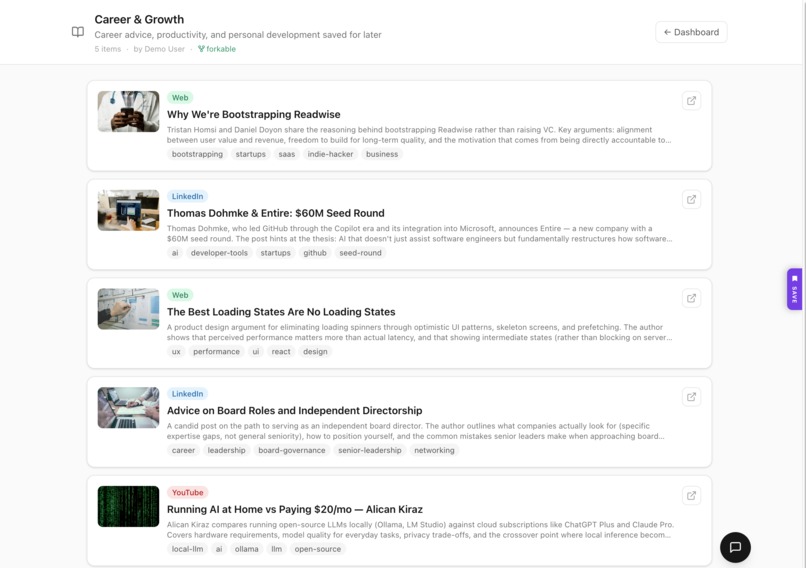Select the networking tag
Image resolution: width=806 pixels, height=568 pixels.
[434, 450]
